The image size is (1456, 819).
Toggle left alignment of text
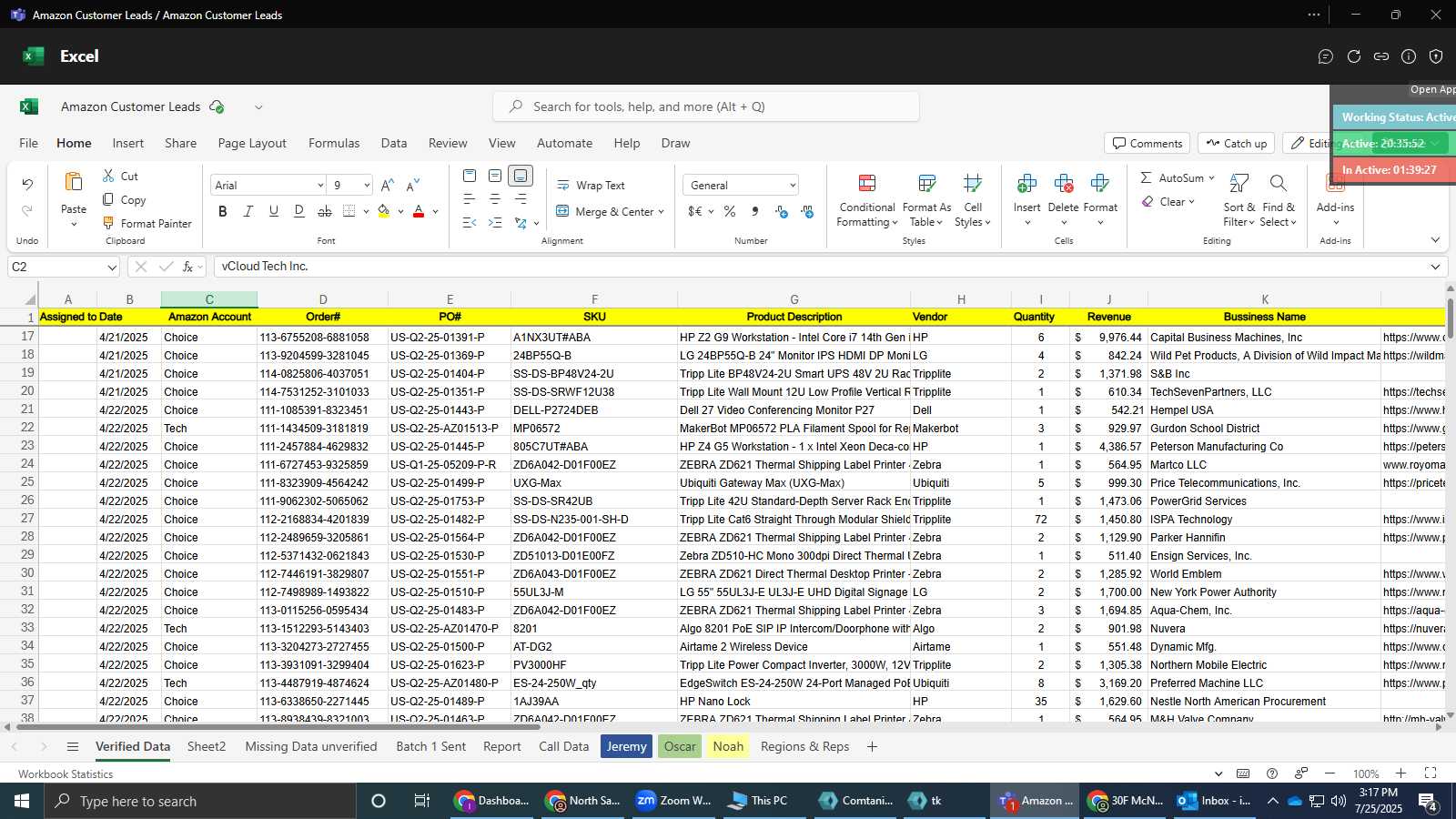click(470, 198)
